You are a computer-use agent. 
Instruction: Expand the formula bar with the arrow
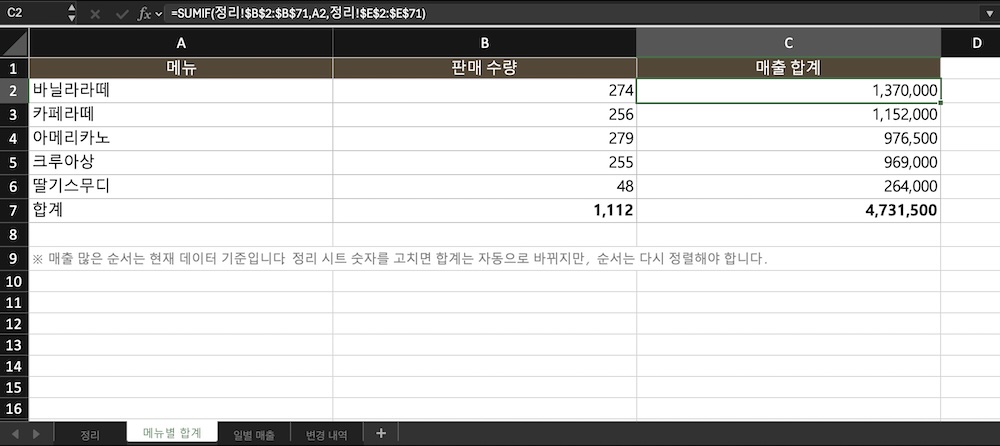pos(989,13)
